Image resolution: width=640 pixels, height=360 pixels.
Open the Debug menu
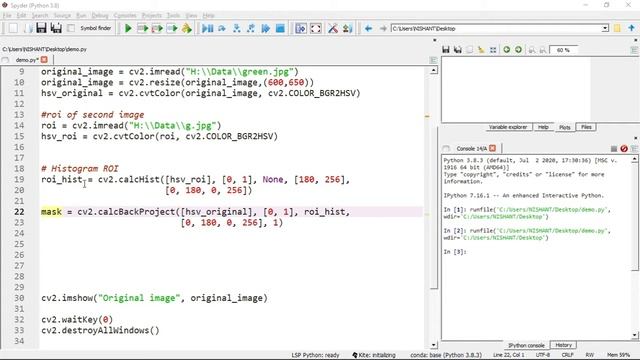100,15
